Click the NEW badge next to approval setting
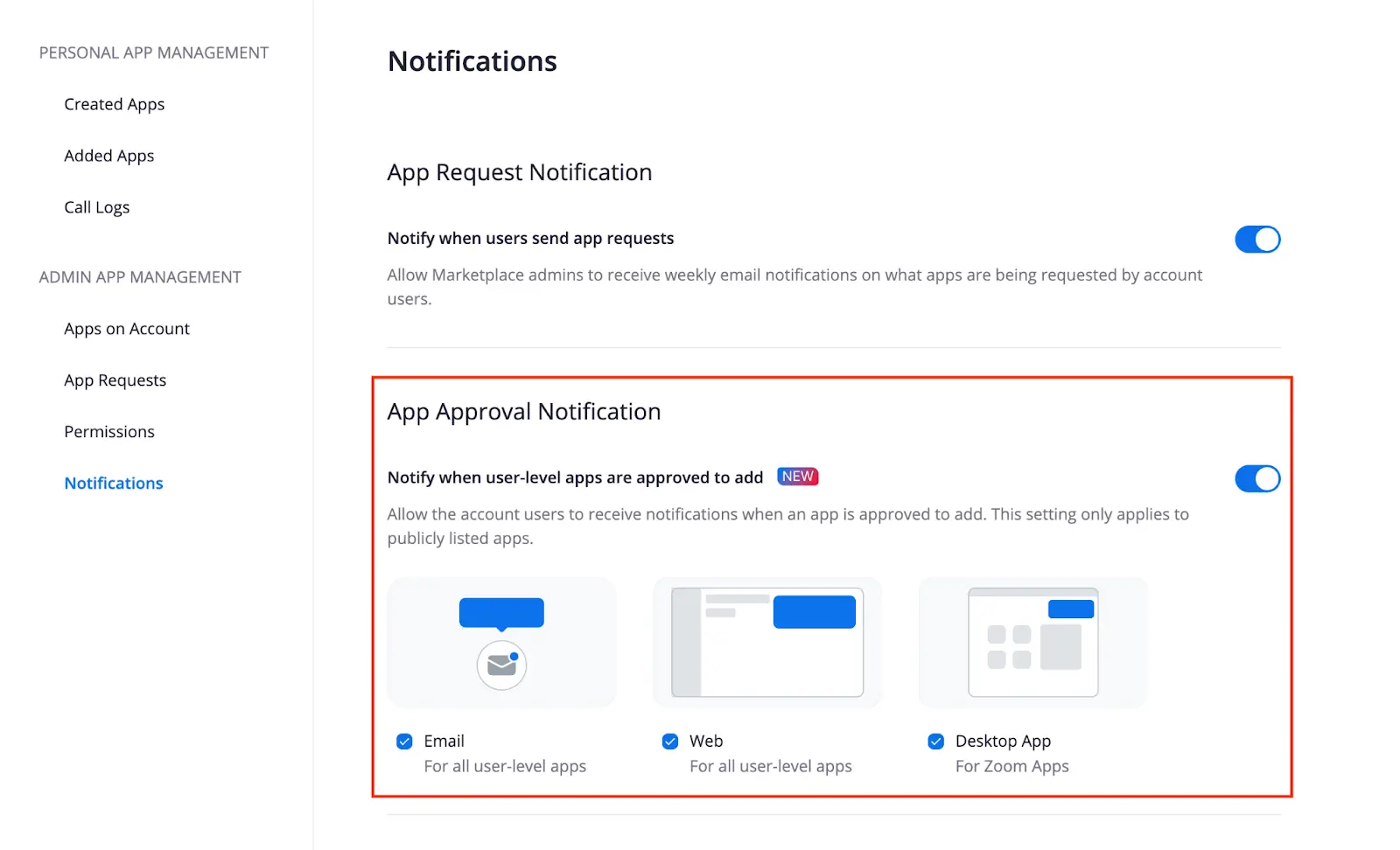The width and height of the screenshot is (1400, 850). 797,477
